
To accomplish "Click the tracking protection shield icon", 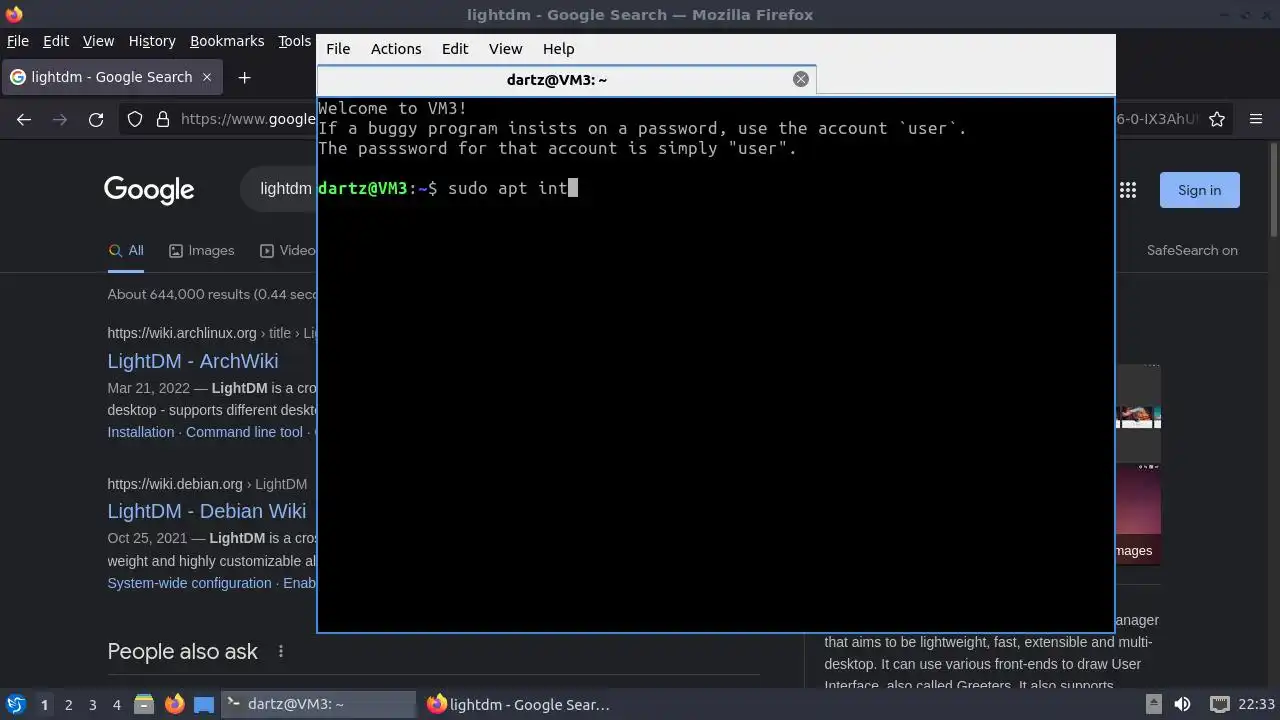I will 135,119.
